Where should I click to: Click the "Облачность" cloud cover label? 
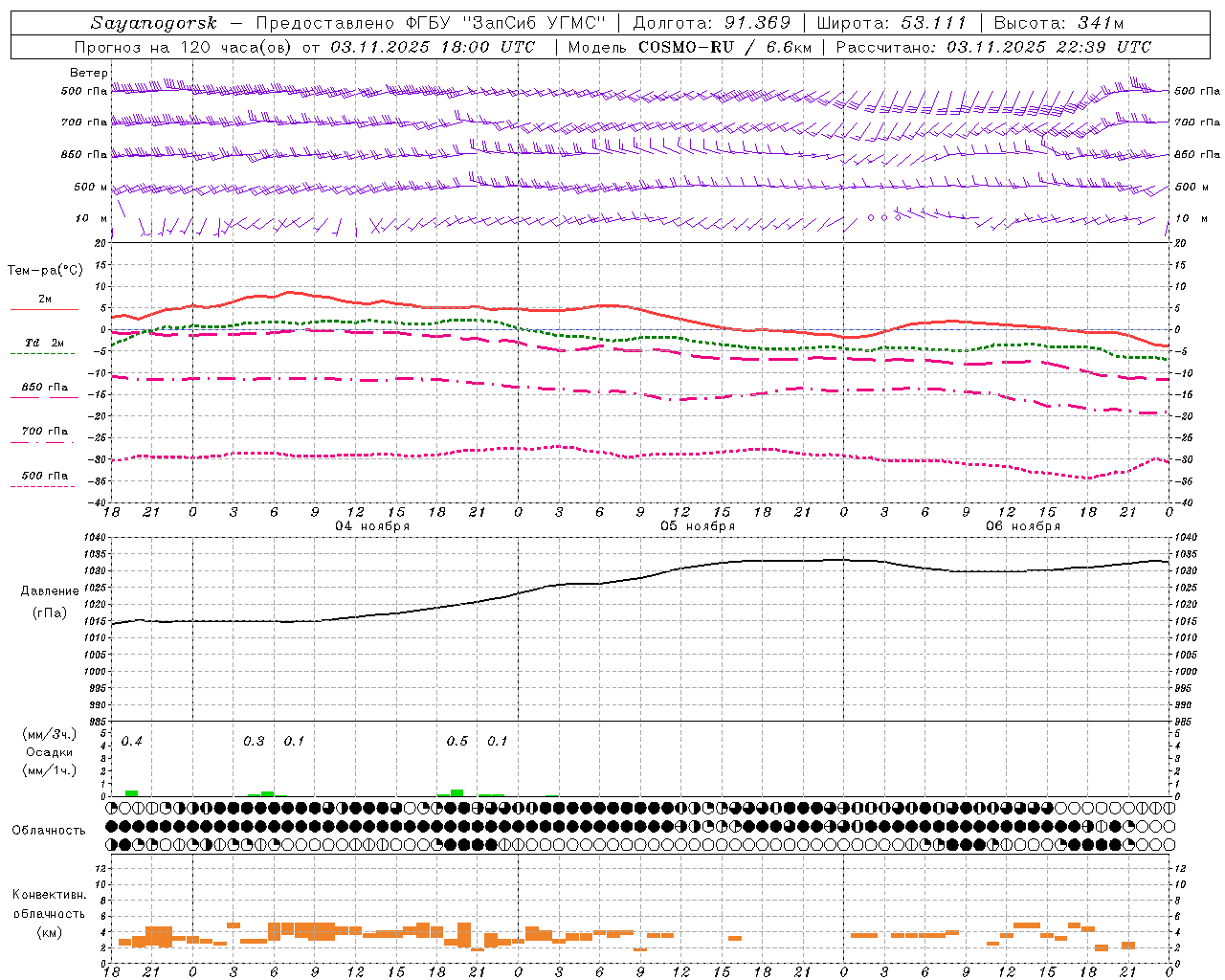pyautogui.click(x=49, y=831)
